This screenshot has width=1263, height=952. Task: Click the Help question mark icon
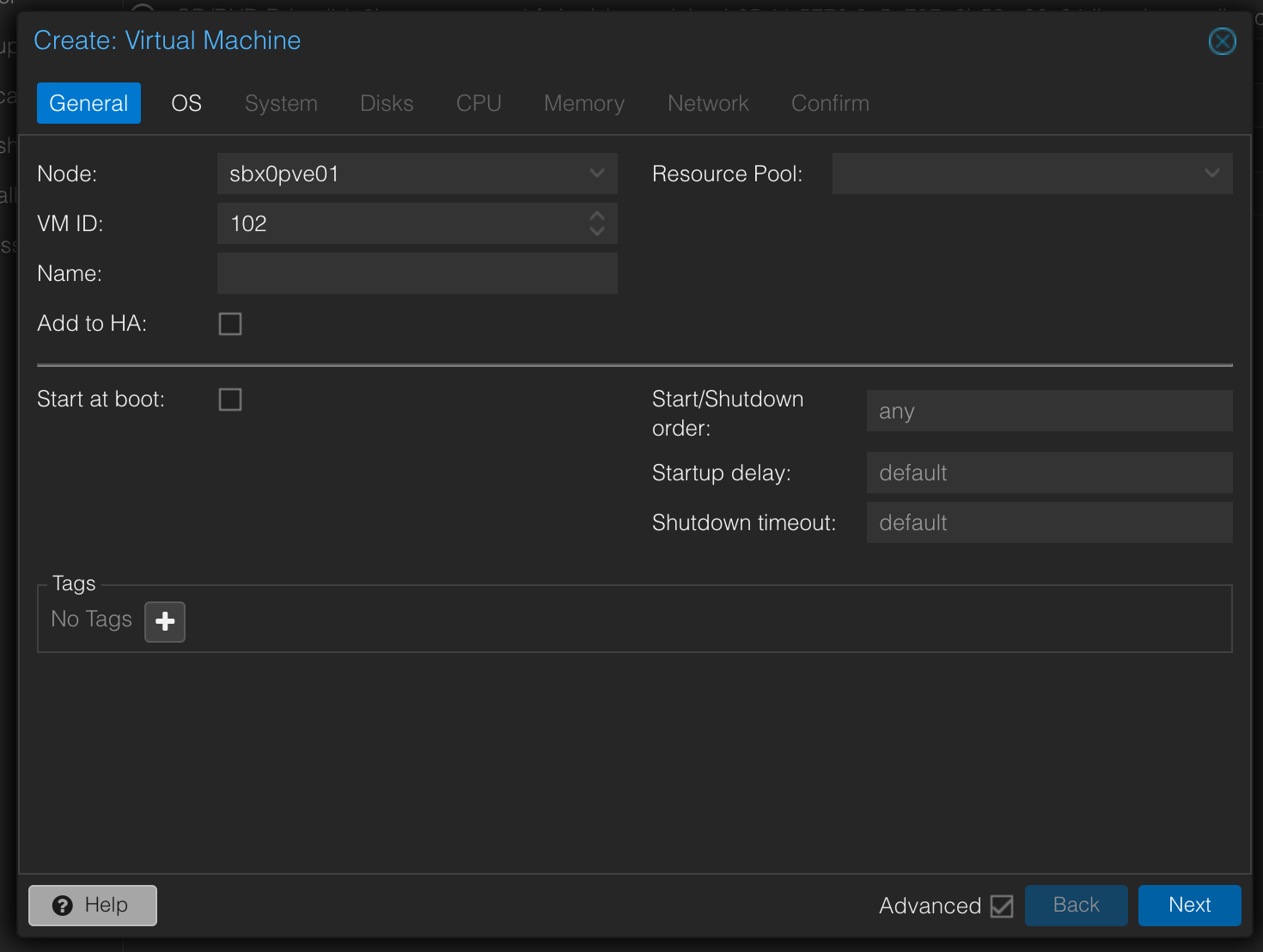(x=64, y=905)
